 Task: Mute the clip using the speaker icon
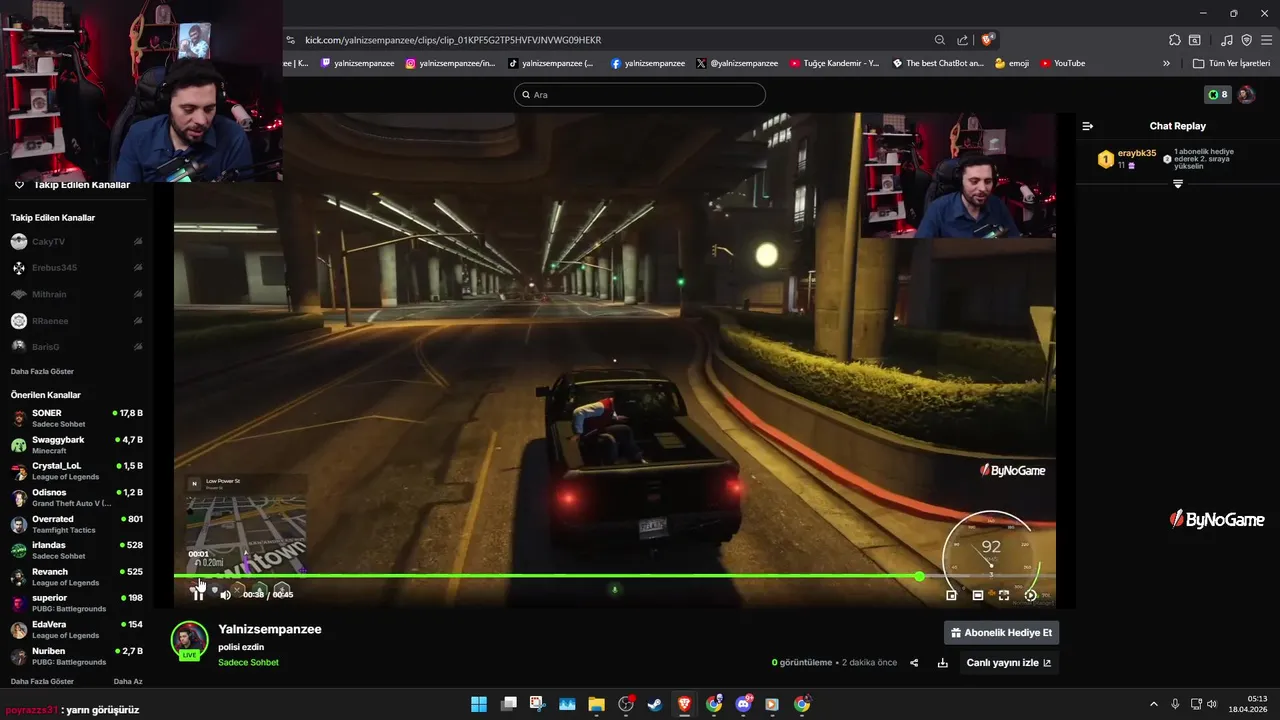(x=225, y=595)
